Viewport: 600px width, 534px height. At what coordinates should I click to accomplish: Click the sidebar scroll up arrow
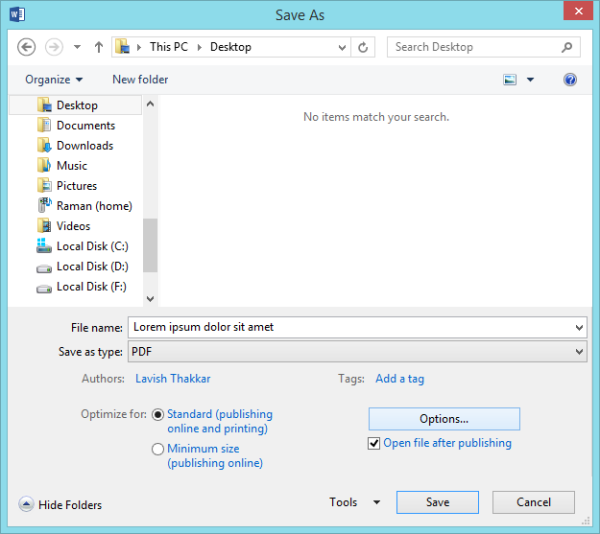point(150,104)
